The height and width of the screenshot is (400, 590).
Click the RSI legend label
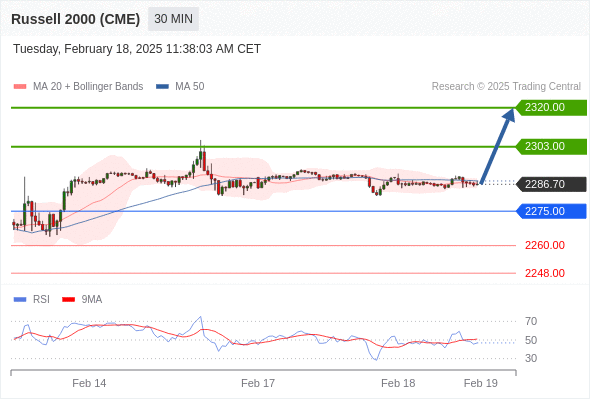tap(41, 300)
